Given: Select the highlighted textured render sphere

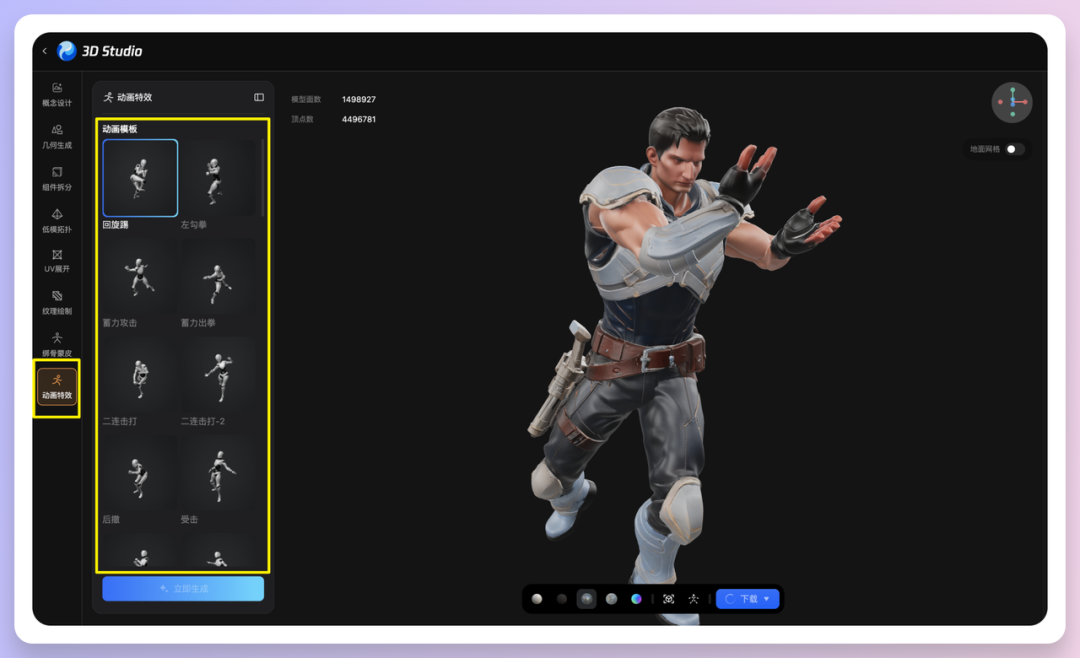Looking at the screenshot, I should [x=586, y=599].
